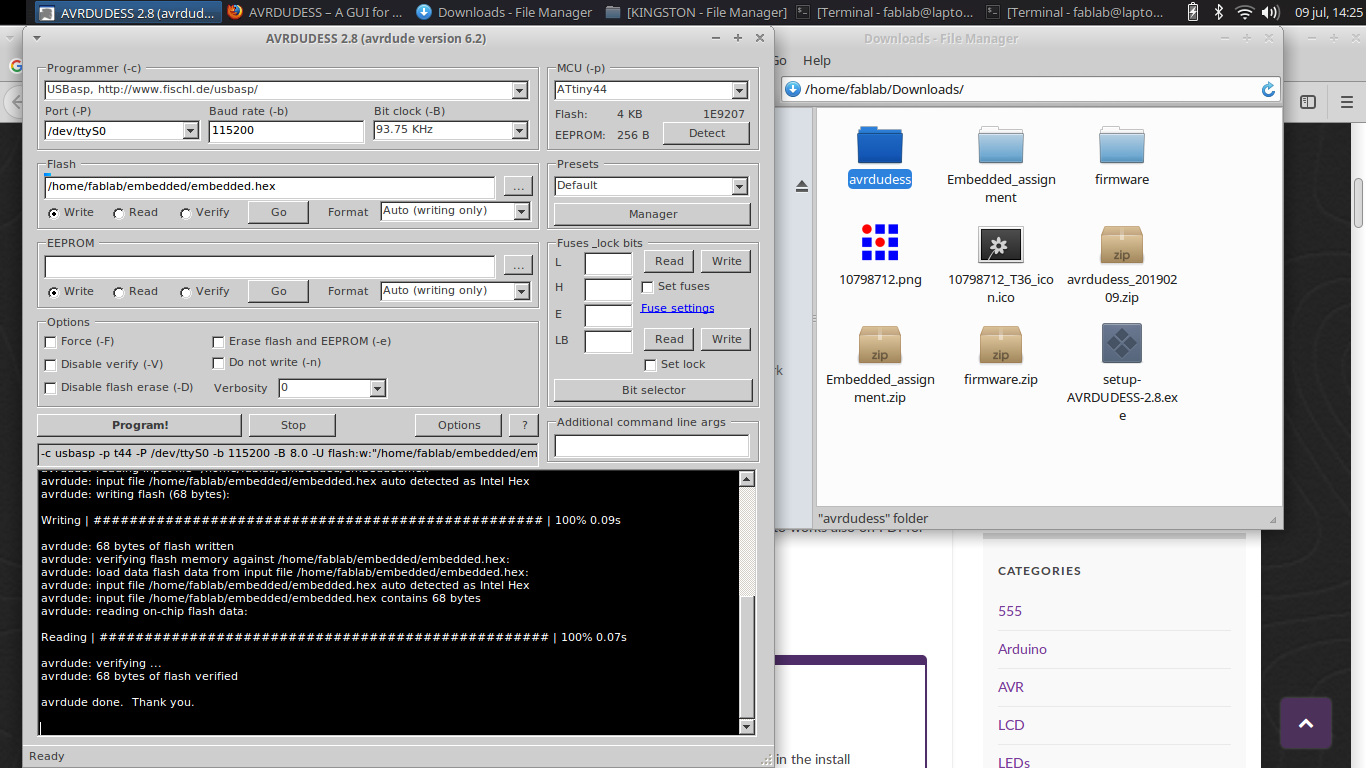This screenshot has width=1366, height=768.
Task: Enable the Force (-F) checkbox
Action: pyautogui.click(x=51, y=342)
